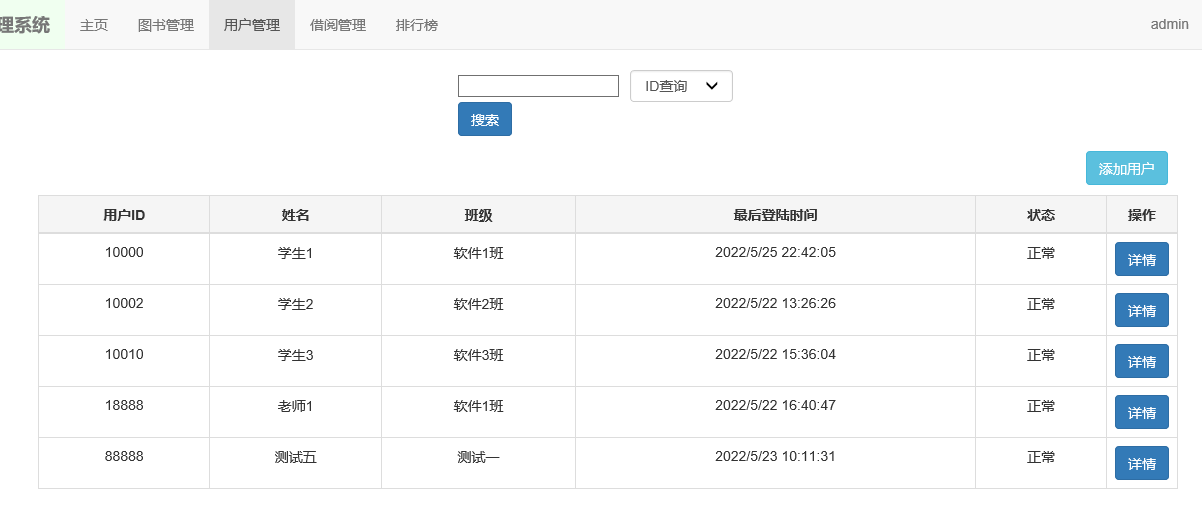The image size is (1202, 508).
Task: Select the 用户管理 tab
Action: [252, 25]
